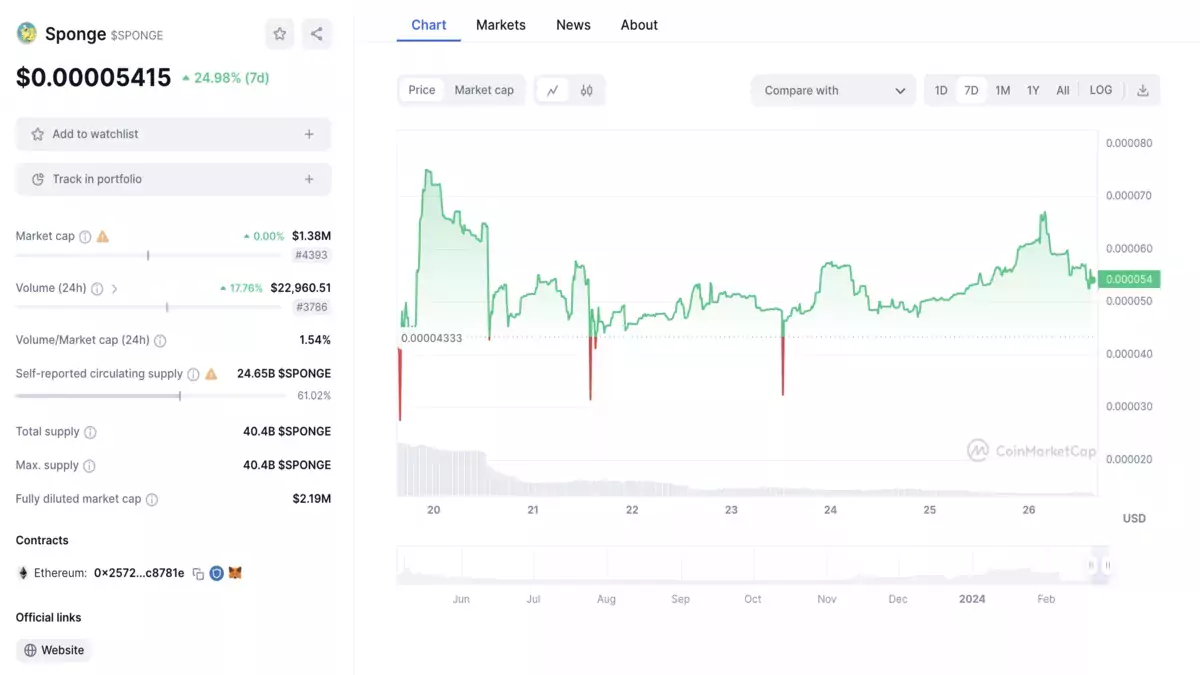Expand Volume (24h) chevron arrow
The width and height of the screenshot is (1200, 675).
coord(114,289)
